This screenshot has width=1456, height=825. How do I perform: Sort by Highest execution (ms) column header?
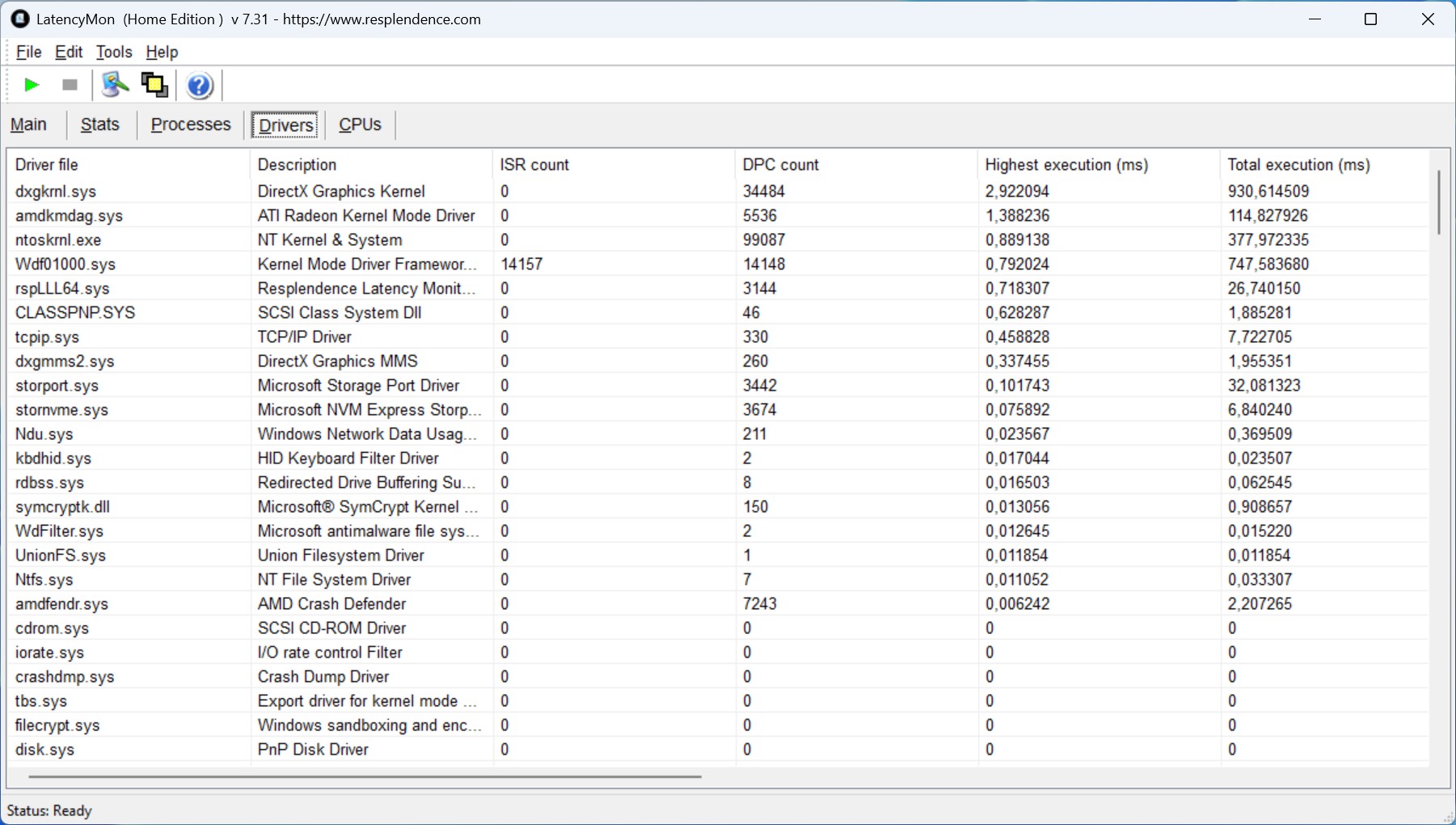click(x=1066, y=165)
